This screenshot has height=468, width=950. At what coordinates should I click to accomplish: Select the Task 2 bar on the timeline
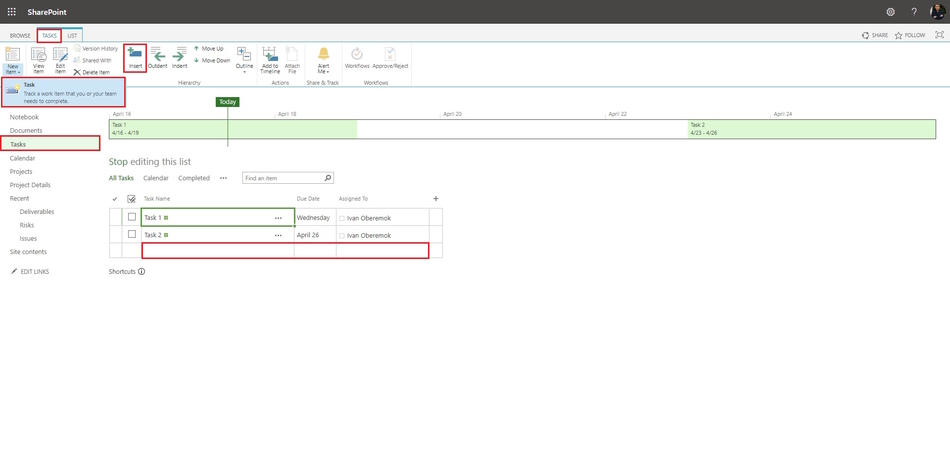click(x=812, y=129)
